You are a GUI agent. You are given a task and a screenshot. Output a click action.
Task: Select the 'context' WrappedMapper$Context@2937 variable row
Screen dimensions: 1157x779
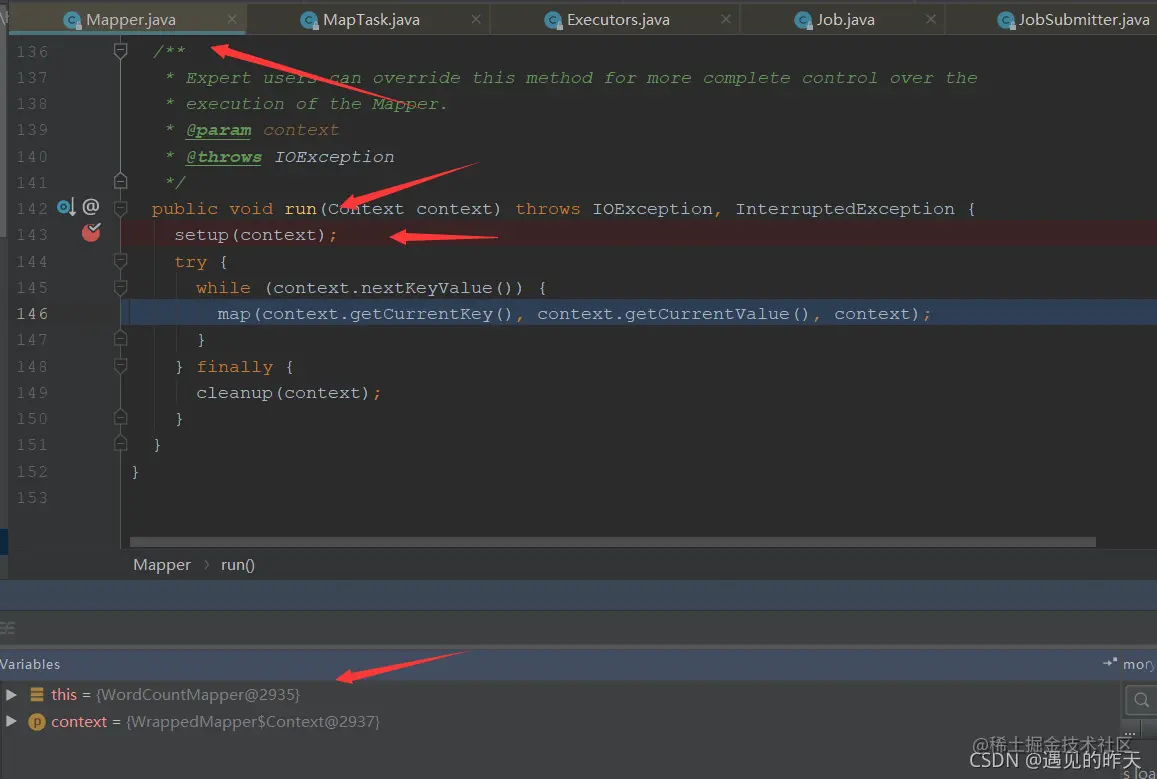click(561, 721)
